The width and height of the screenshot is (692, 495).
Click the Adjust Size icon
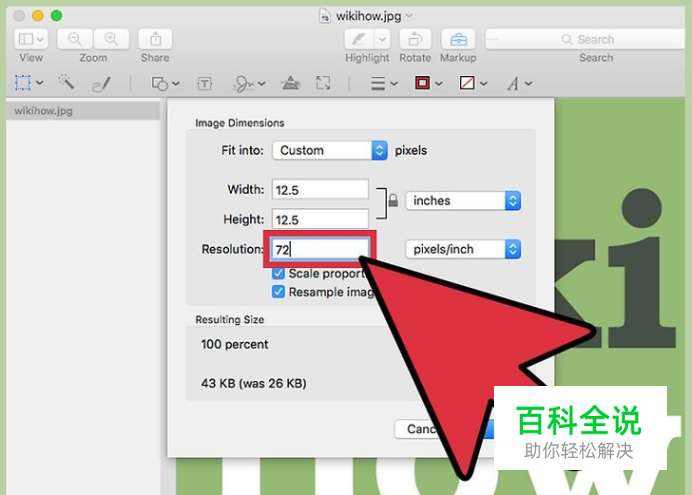(x=323, y=82)
